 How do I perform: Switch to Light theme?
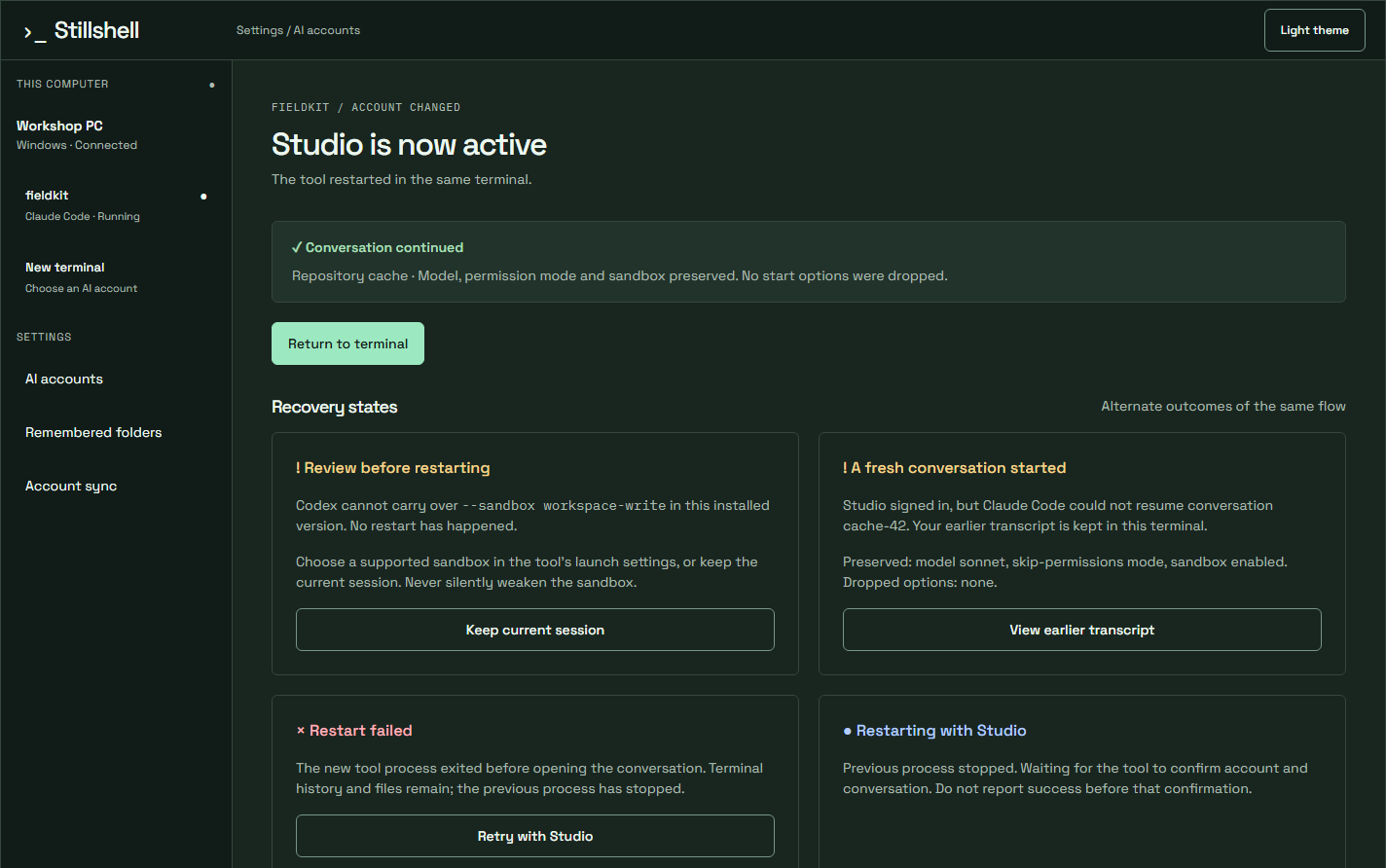[x=1314, y=30]
